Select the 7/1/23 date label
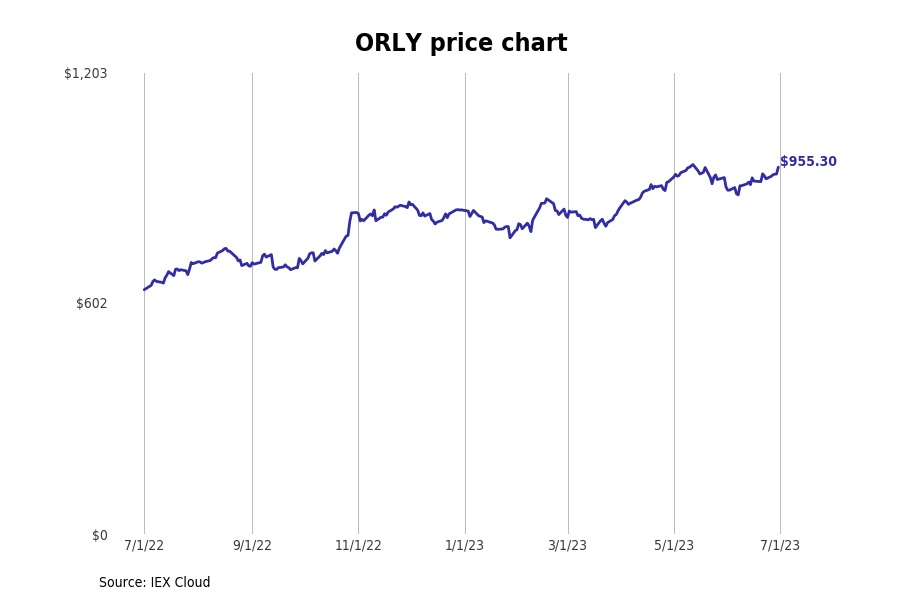The image size is (900, 600). tap(780, 545)
